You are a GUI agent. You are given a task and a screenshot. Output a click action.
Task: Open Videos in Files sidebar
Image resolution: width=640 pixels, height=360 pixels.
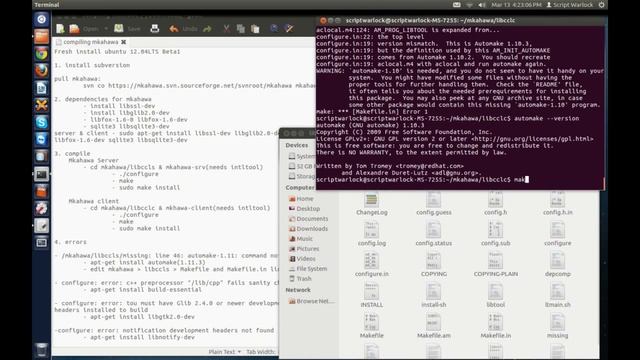[x=302, y=259]
